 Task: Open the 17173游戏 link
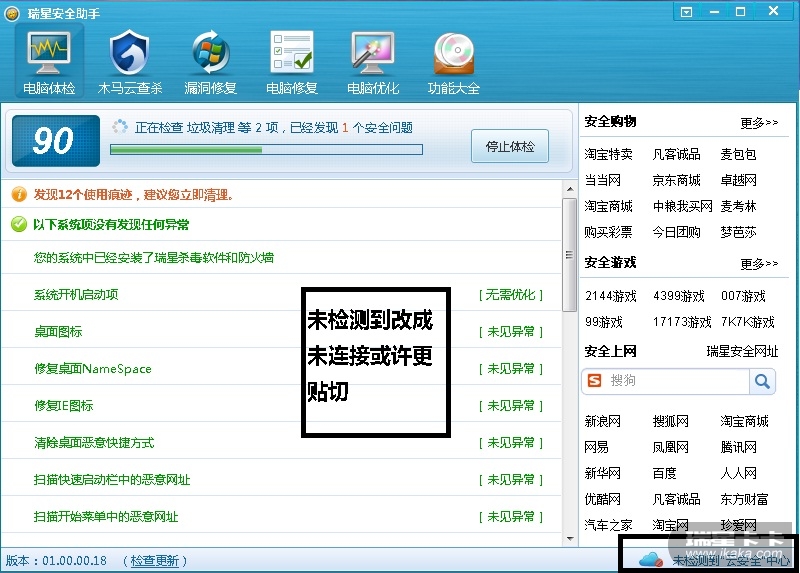click(x=682, y=322)
